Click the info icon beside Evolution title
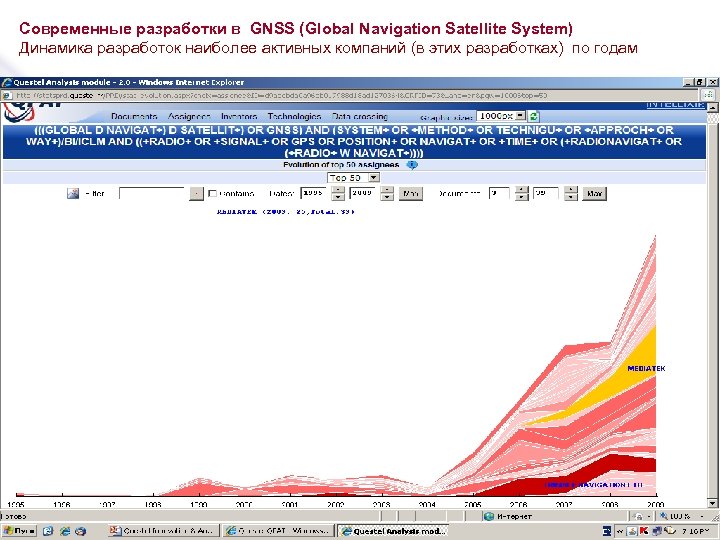 pos(412,165)
